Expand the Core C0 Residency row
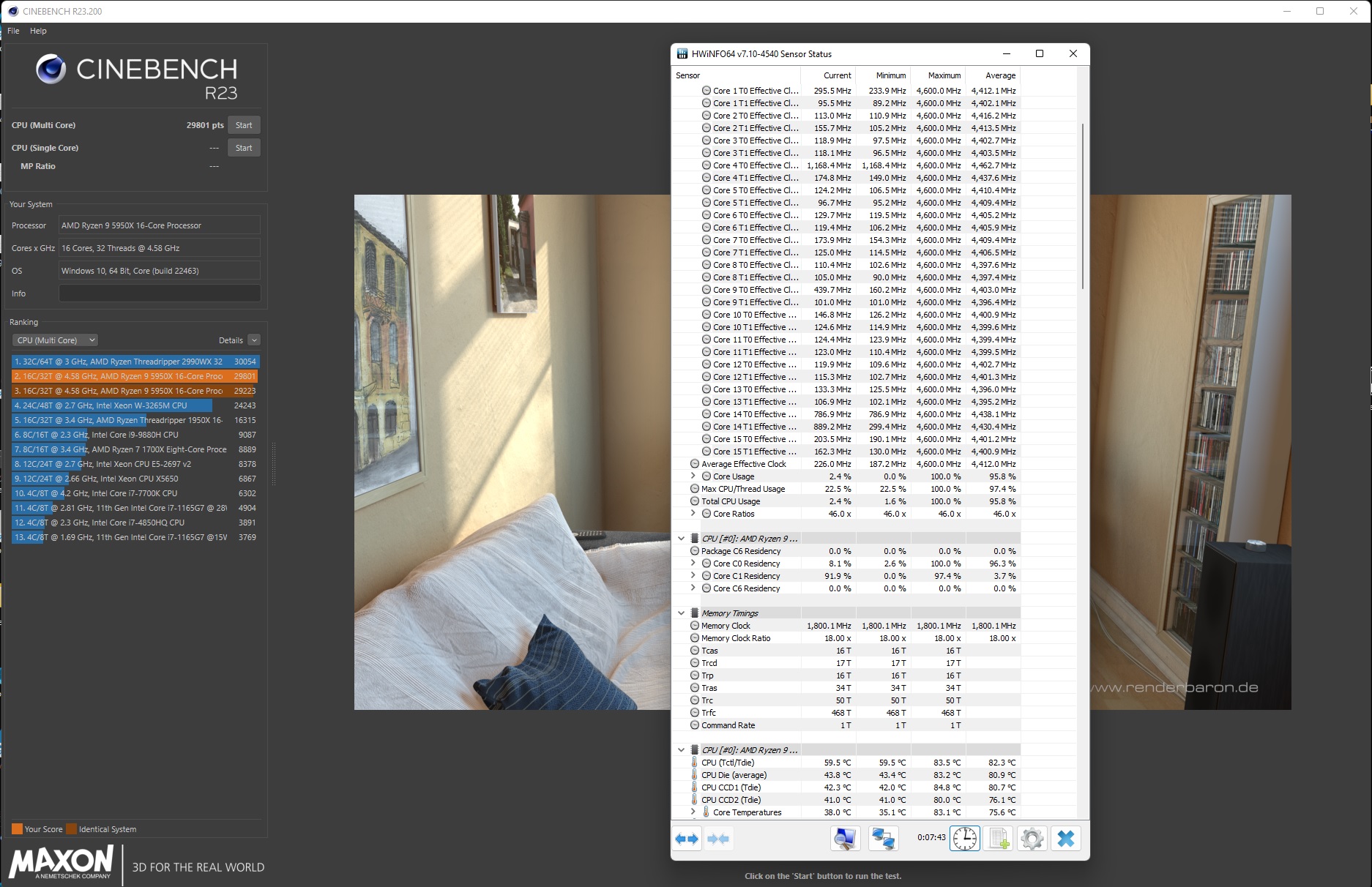This screenshot has height=887, width=1372. coord(693,564)
